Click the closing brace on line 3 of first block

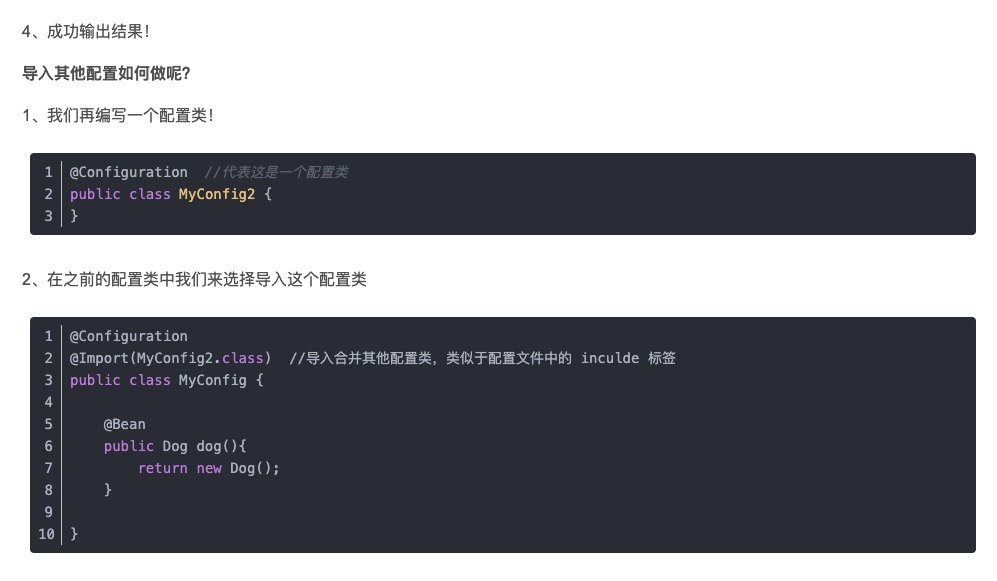point(74,216)
